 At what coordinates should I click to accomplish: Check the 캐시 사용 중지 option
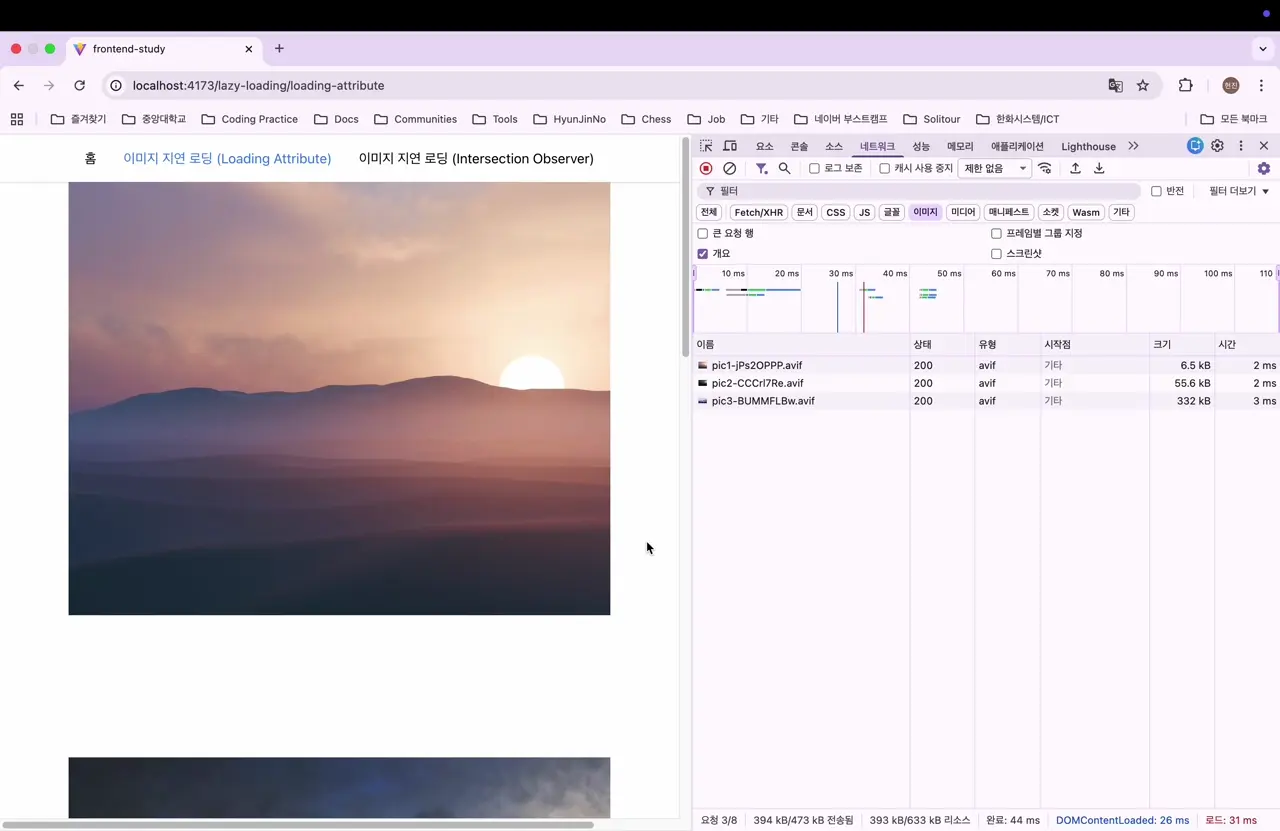coord(885,169)
